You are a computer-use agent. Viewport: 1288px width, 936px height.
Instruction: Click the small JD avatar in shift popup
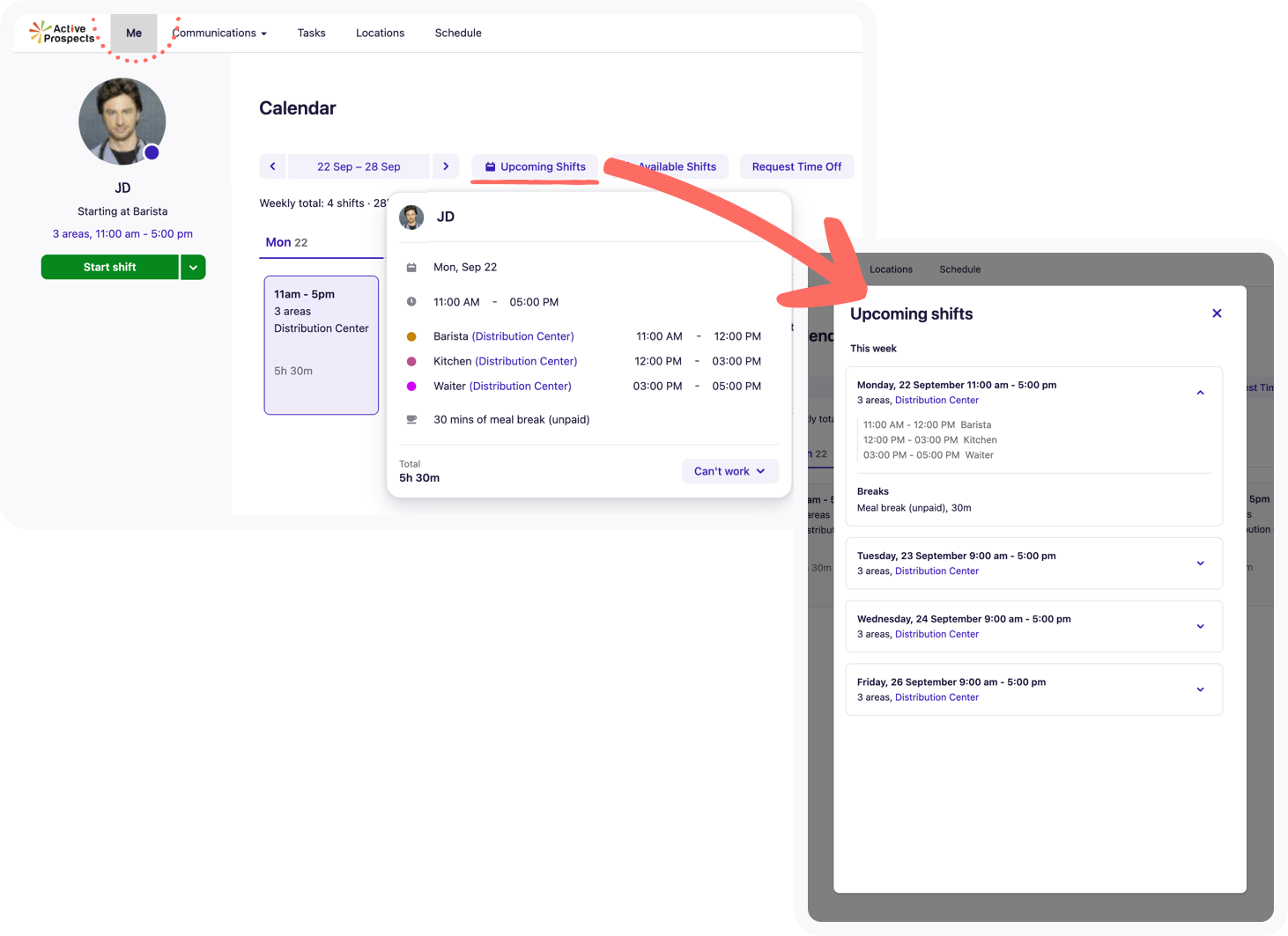411,217
